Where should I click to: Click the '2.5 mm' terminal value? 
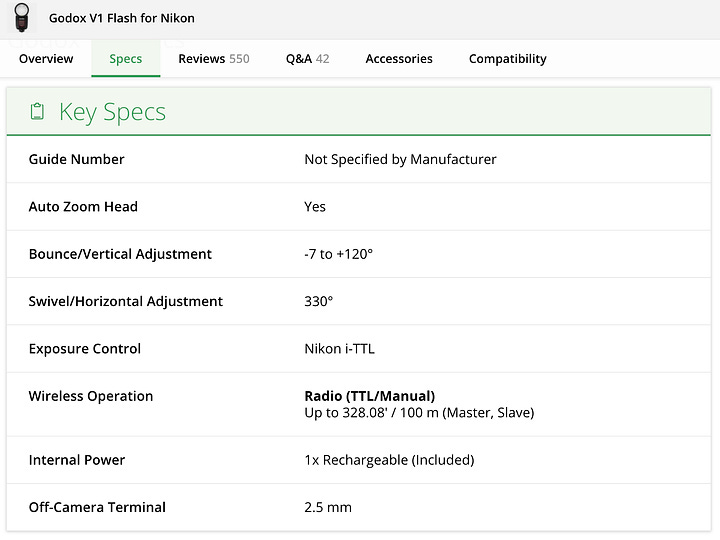pos(328,507)
